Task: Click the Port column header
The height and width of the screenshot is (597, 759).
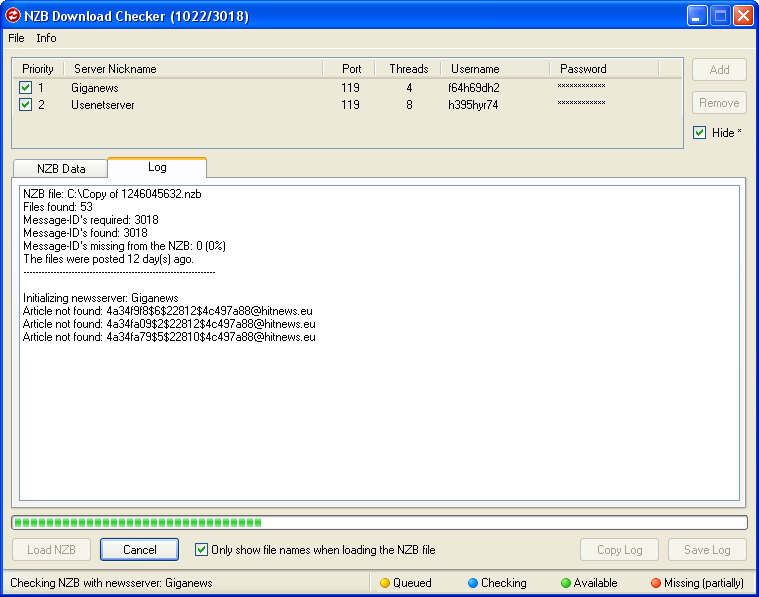Action: point(349,69)
